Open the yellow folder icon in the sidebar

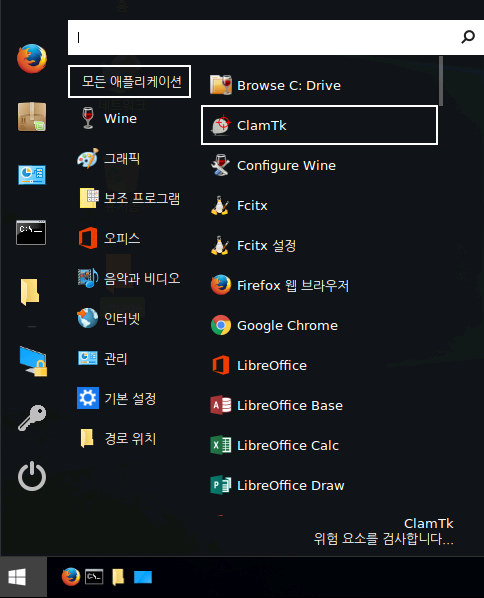click(x=30, y=292)
